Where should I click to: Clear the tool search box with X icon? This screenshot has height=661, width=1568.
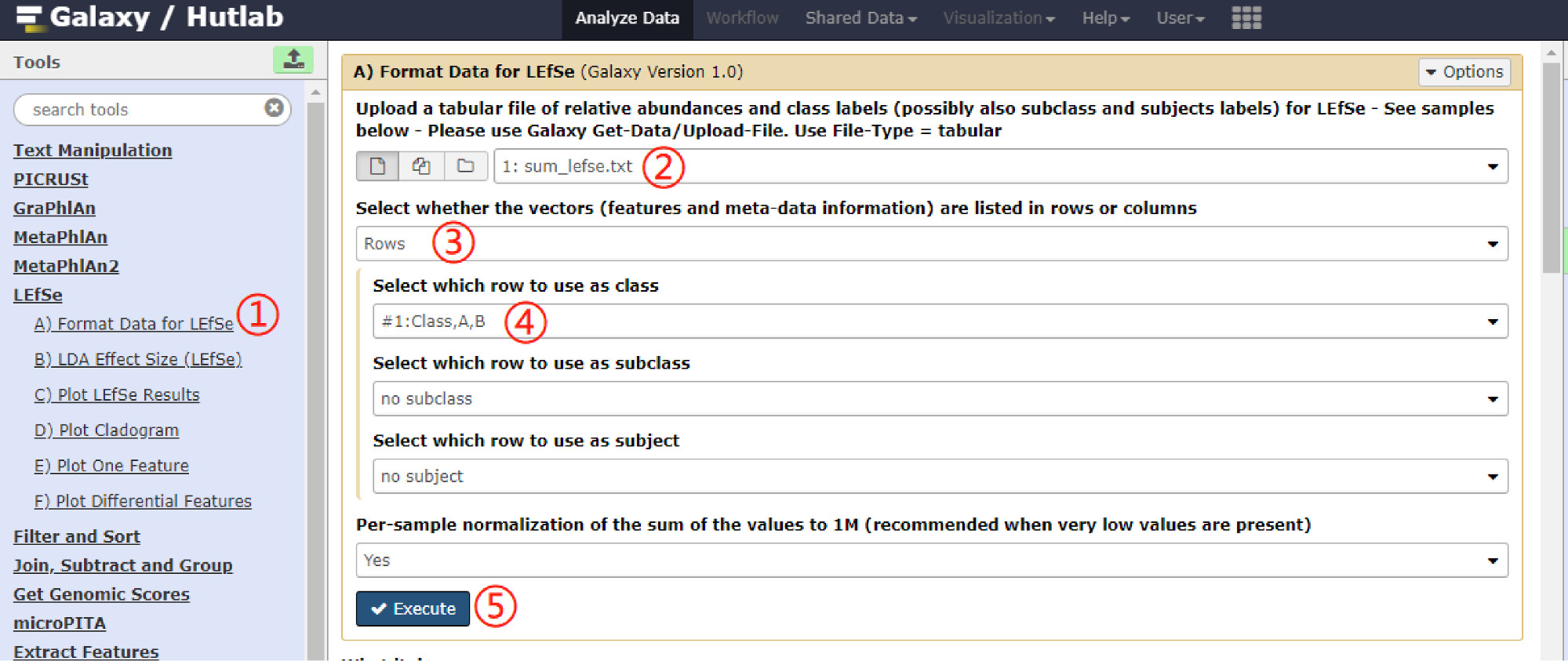(274, 108)
